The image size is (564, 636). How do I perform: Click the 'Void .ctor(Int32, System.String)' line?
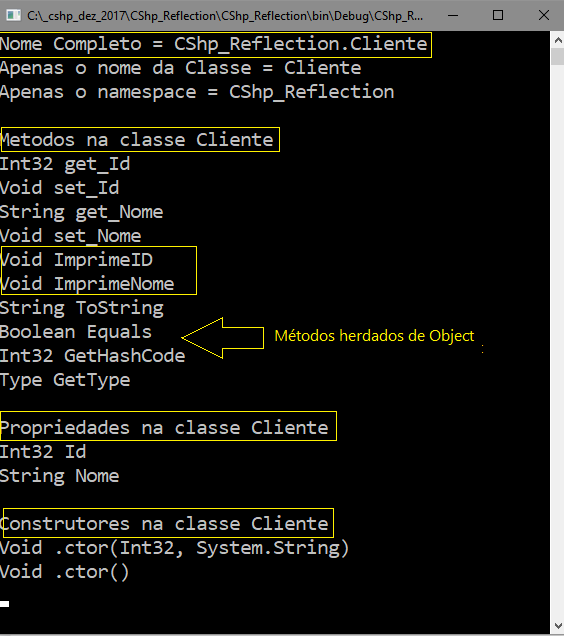coord(174,548)
